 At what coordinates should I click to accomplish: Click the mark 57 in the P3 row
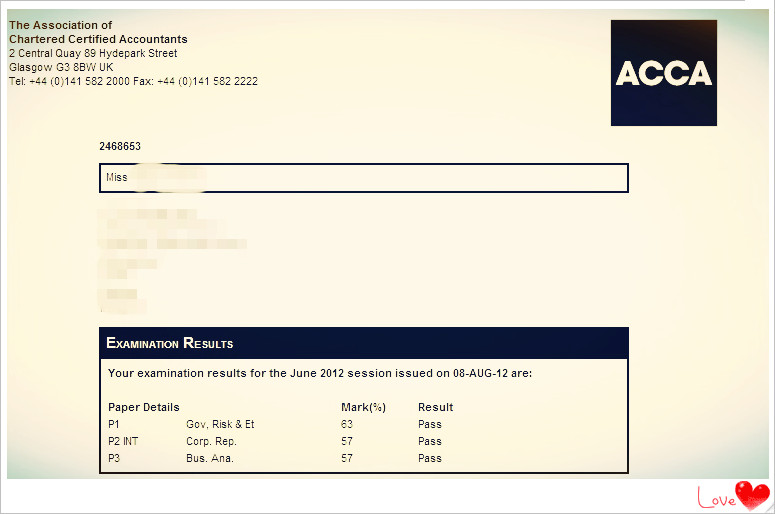point(347,458)
